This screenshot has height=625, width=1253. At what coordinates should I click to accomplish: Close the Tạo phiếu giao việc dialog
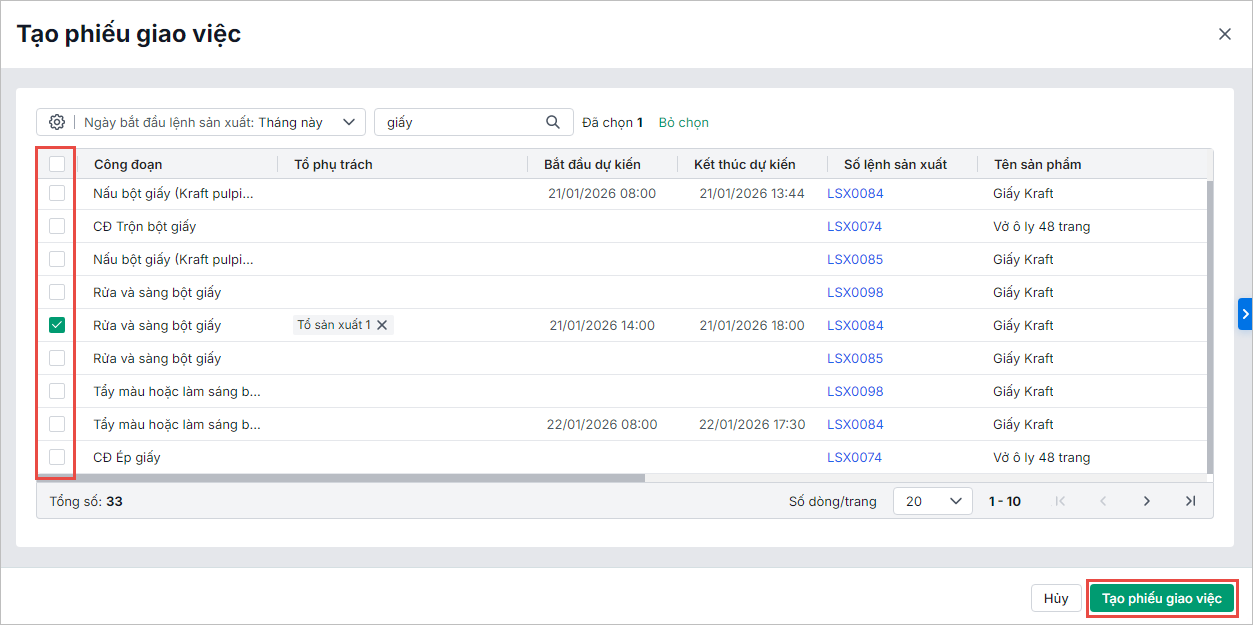tap(1224, 34)
